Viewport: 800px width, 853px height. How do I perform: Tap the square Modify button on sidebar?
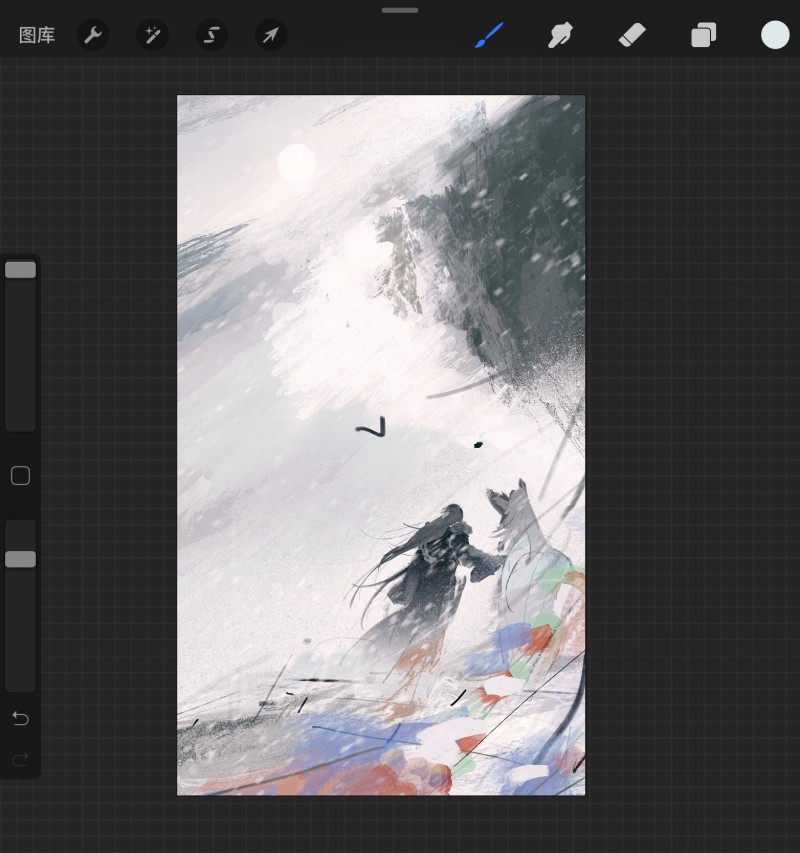click(x=21, y=475)
